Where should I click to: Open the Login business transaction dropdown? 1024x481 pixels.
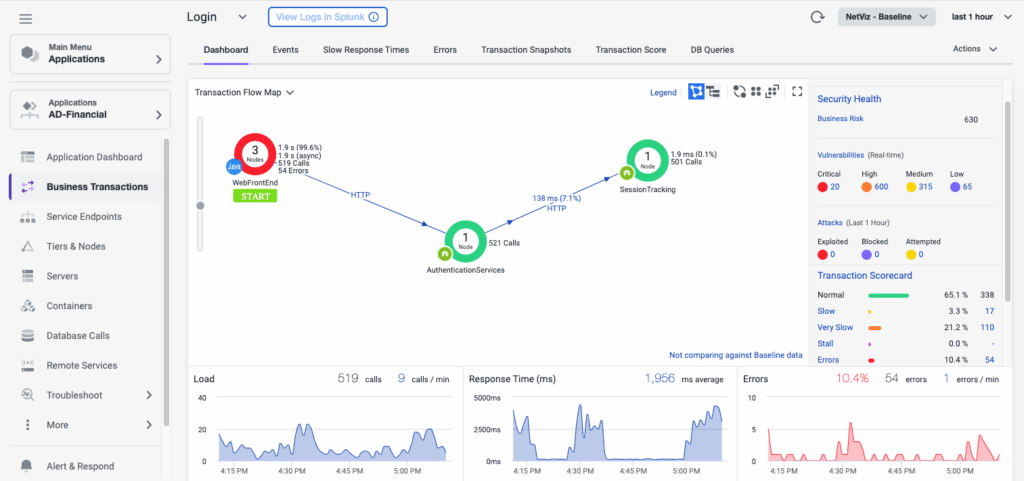242,17
